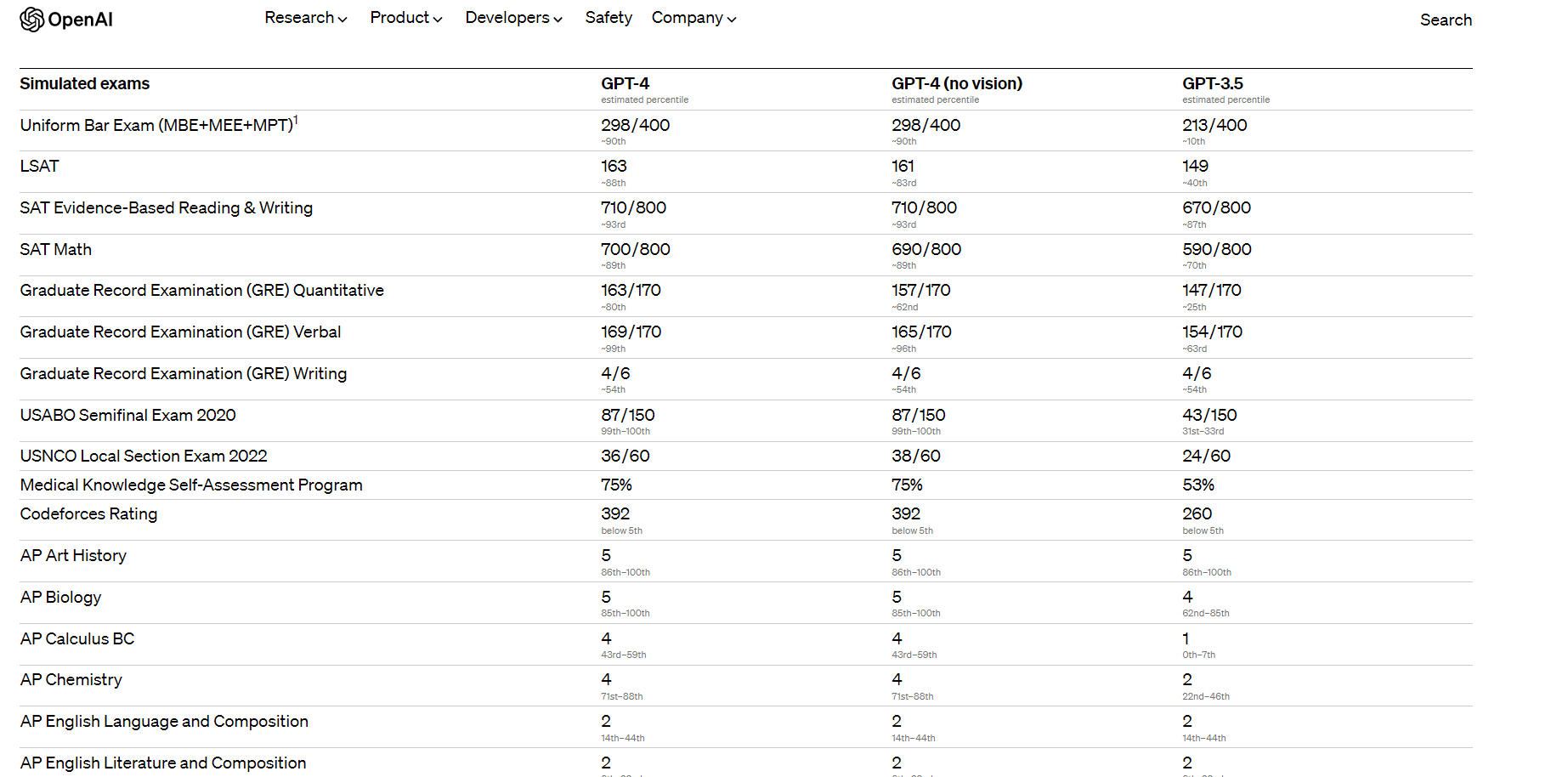The image size is (1568, 777).
Task: Select the 'AP Biology' row label
Action: pyautogui.click(x=60, y=597)
